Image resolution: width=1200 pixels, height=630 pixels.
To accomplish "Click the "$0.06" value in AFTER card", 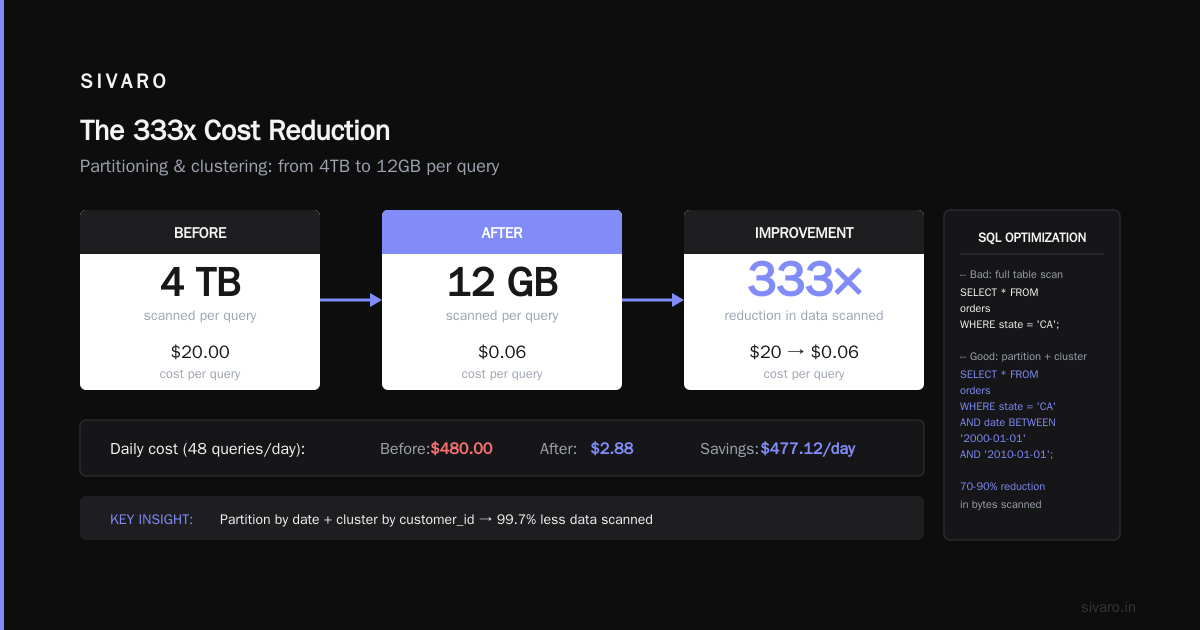I will (x=502, y=352).
